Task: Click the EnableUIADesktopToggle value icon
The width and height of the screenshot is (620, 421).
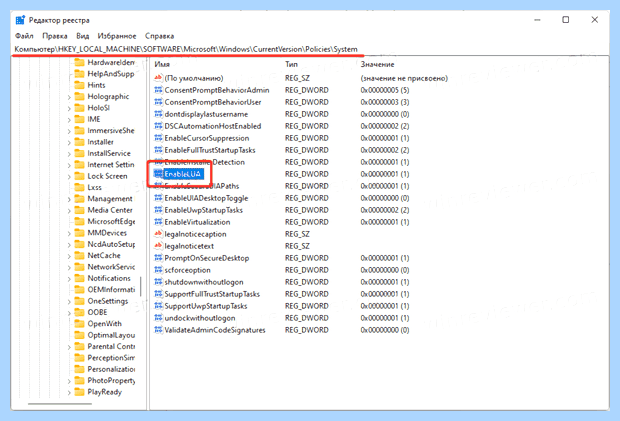Action: 158,198
